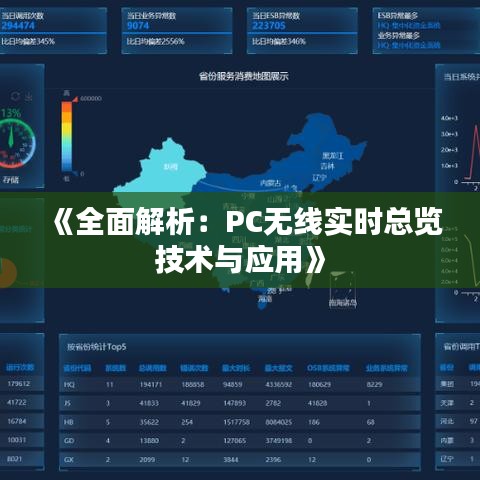Viewport: 480px width, 480px height.
Task: Click the GX row in Top5 table
Action: (x=240, y=460)
